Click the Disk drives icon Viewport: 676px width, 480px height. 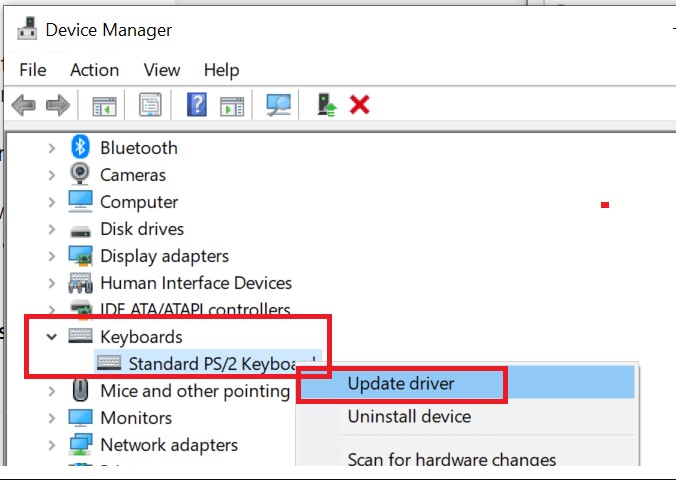[x=80, y=231]
